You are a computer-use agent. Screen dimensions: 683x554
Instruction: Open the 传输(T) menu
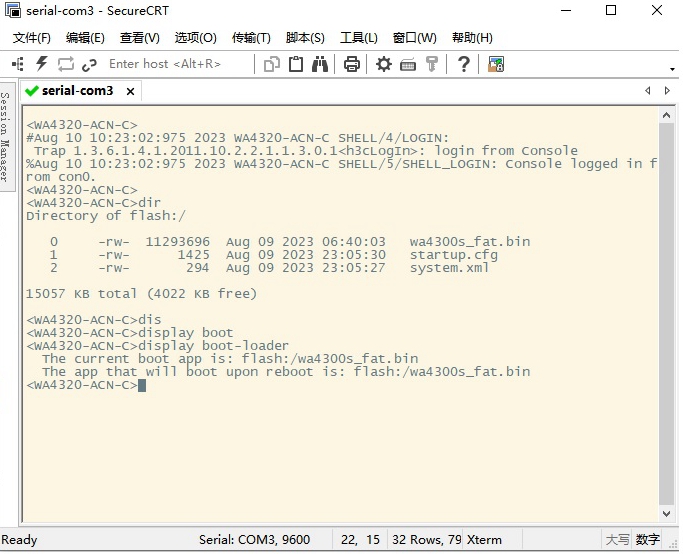click(251, 38)
